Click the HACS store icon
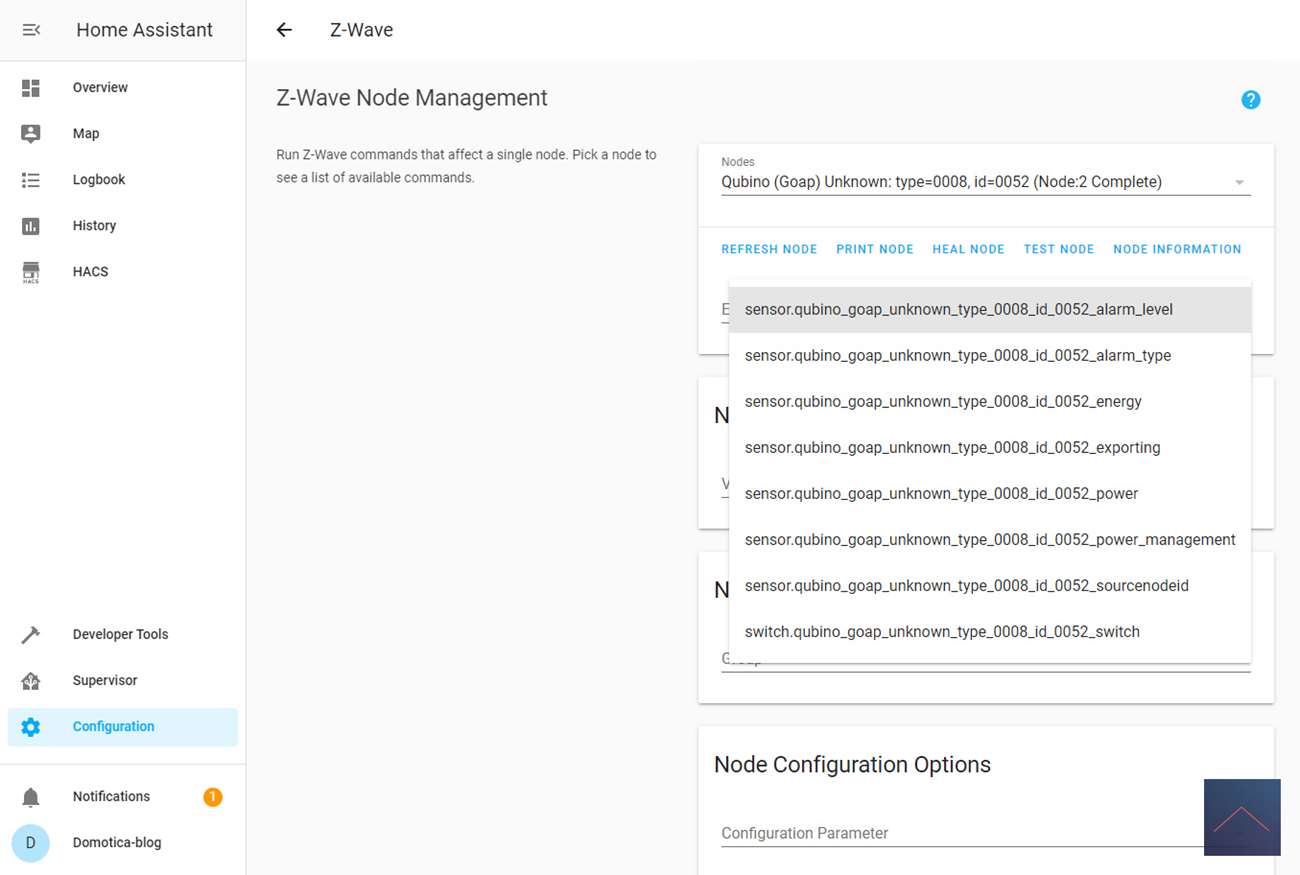 [x=31, y=272]
